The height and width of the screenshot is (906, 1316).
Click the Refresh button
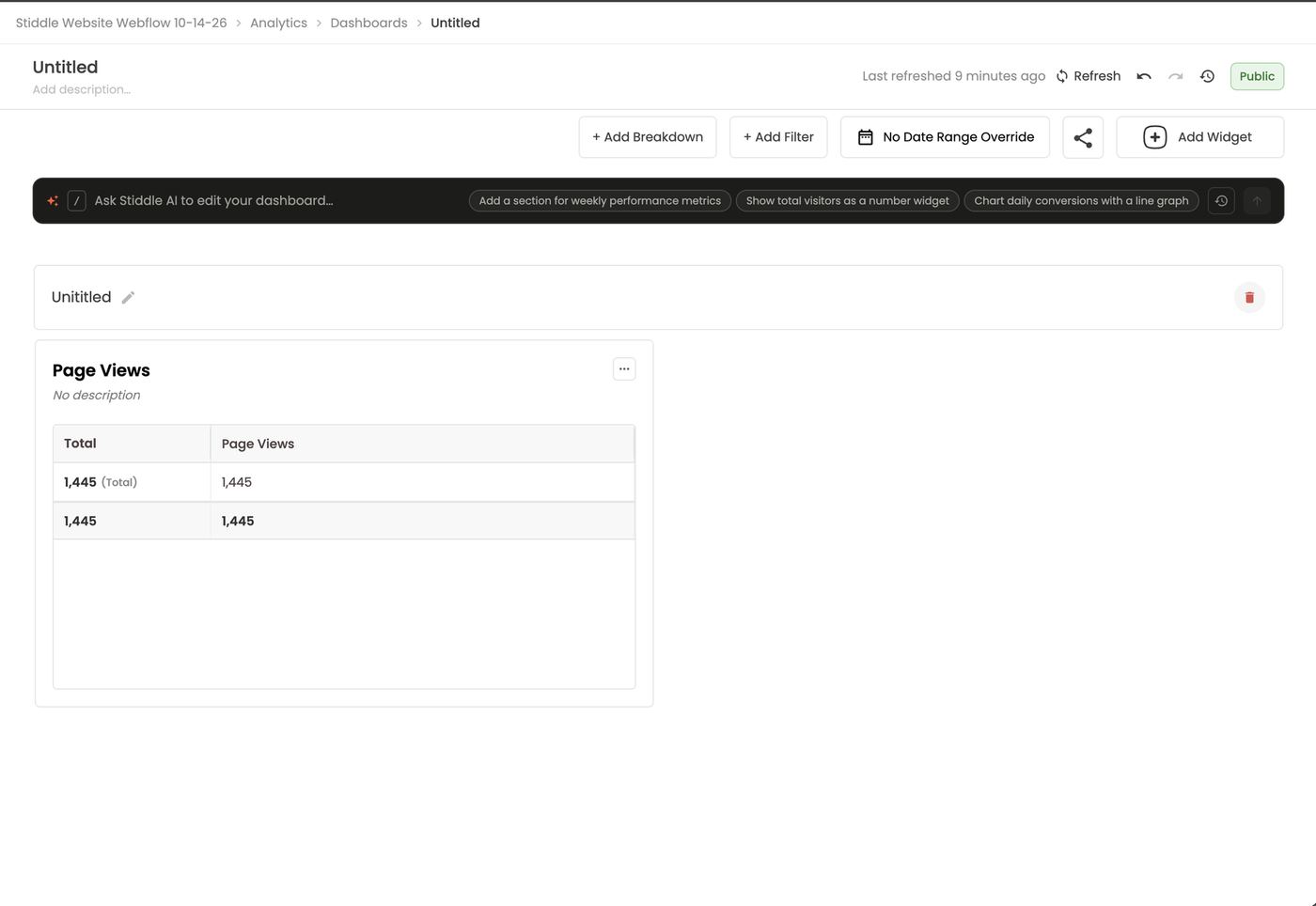coord(1089,76)
